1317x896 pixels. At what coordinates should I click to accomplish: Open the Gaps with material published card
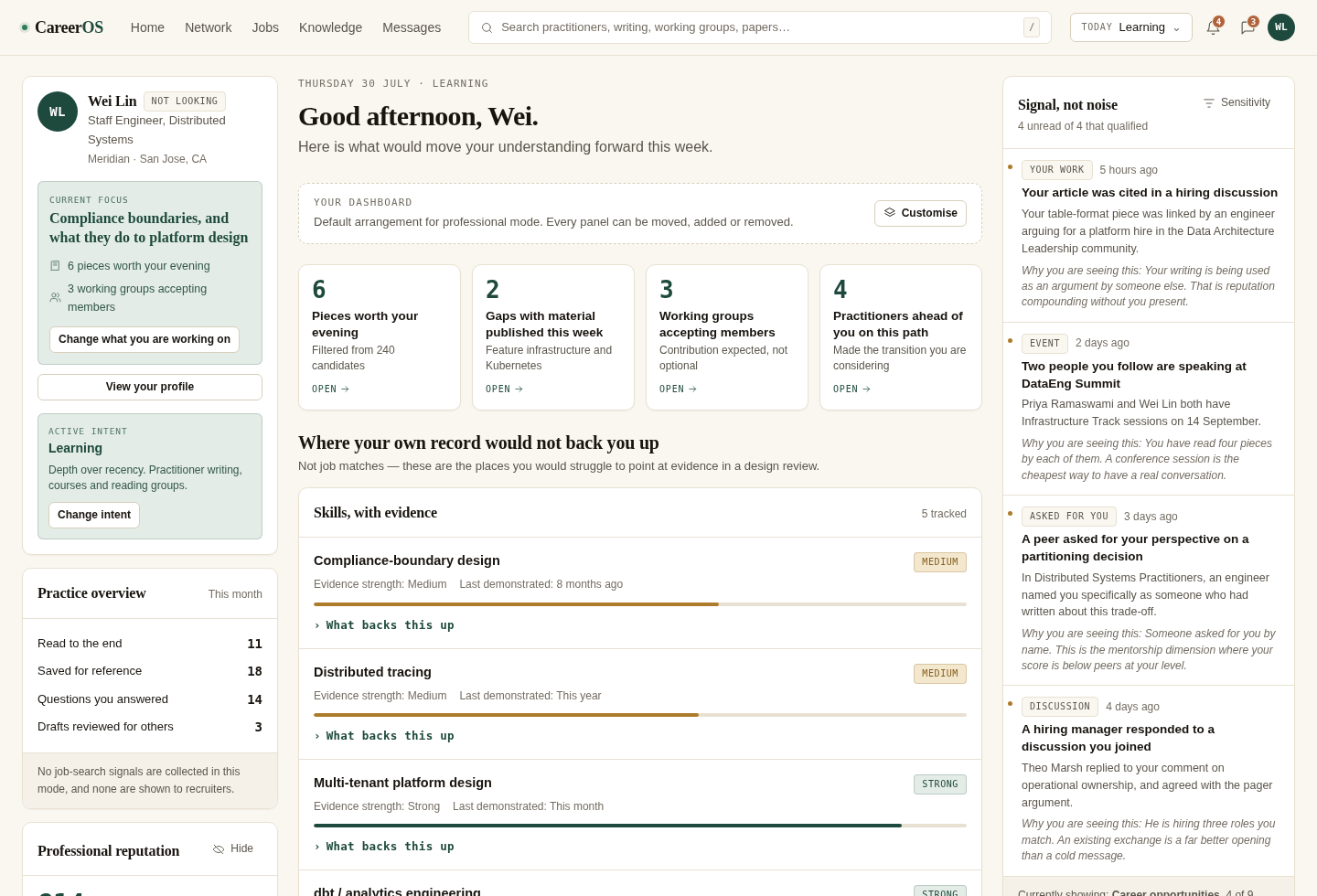tap(553, 337)
